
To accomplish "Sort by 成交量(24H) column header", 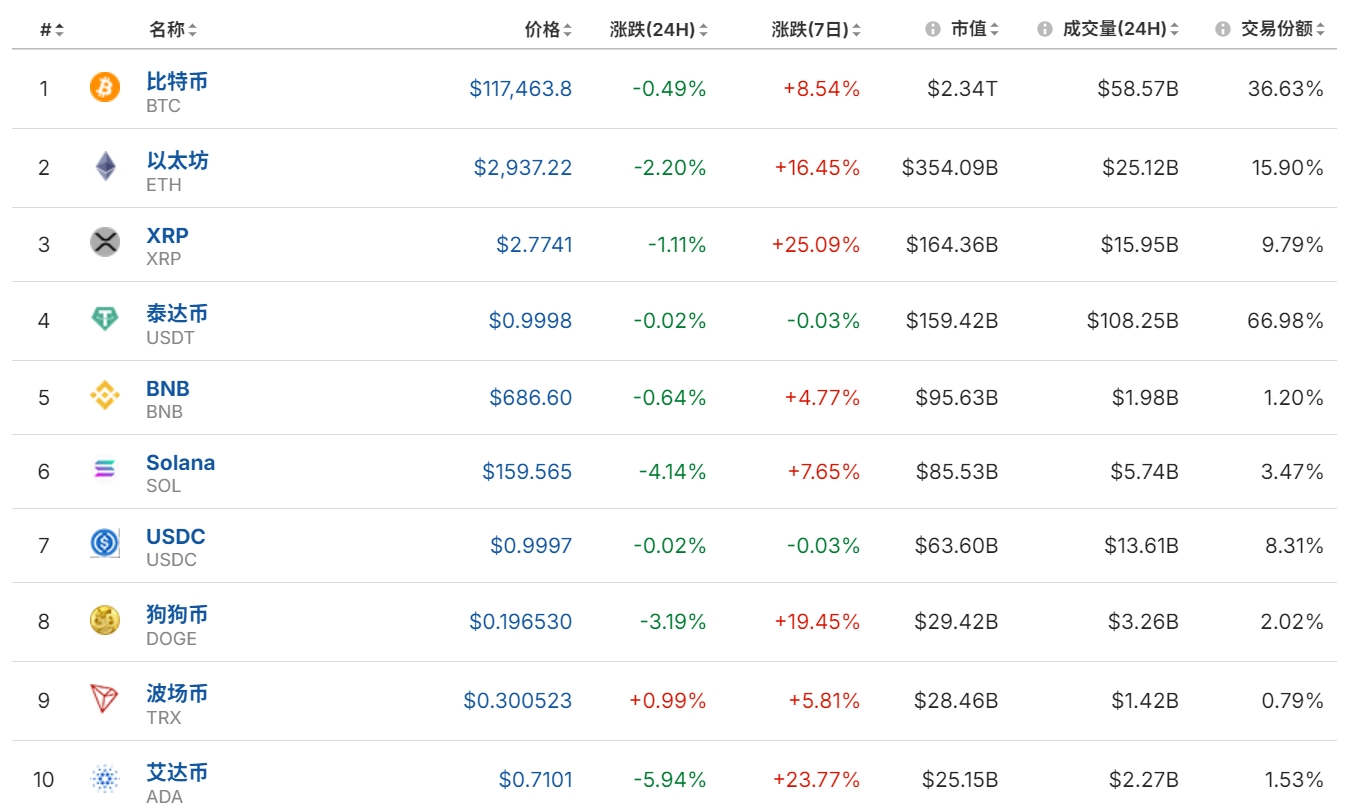I will (x=1119, y=29).
